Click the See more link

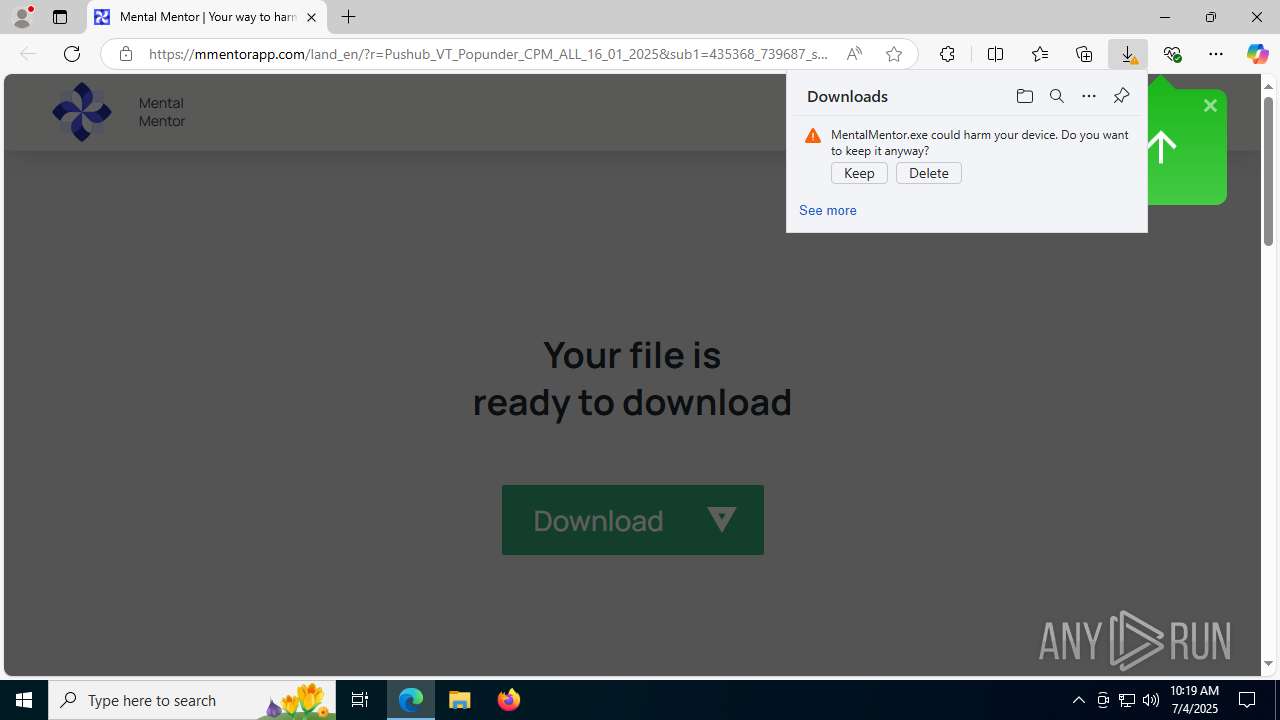click(827, 210)
